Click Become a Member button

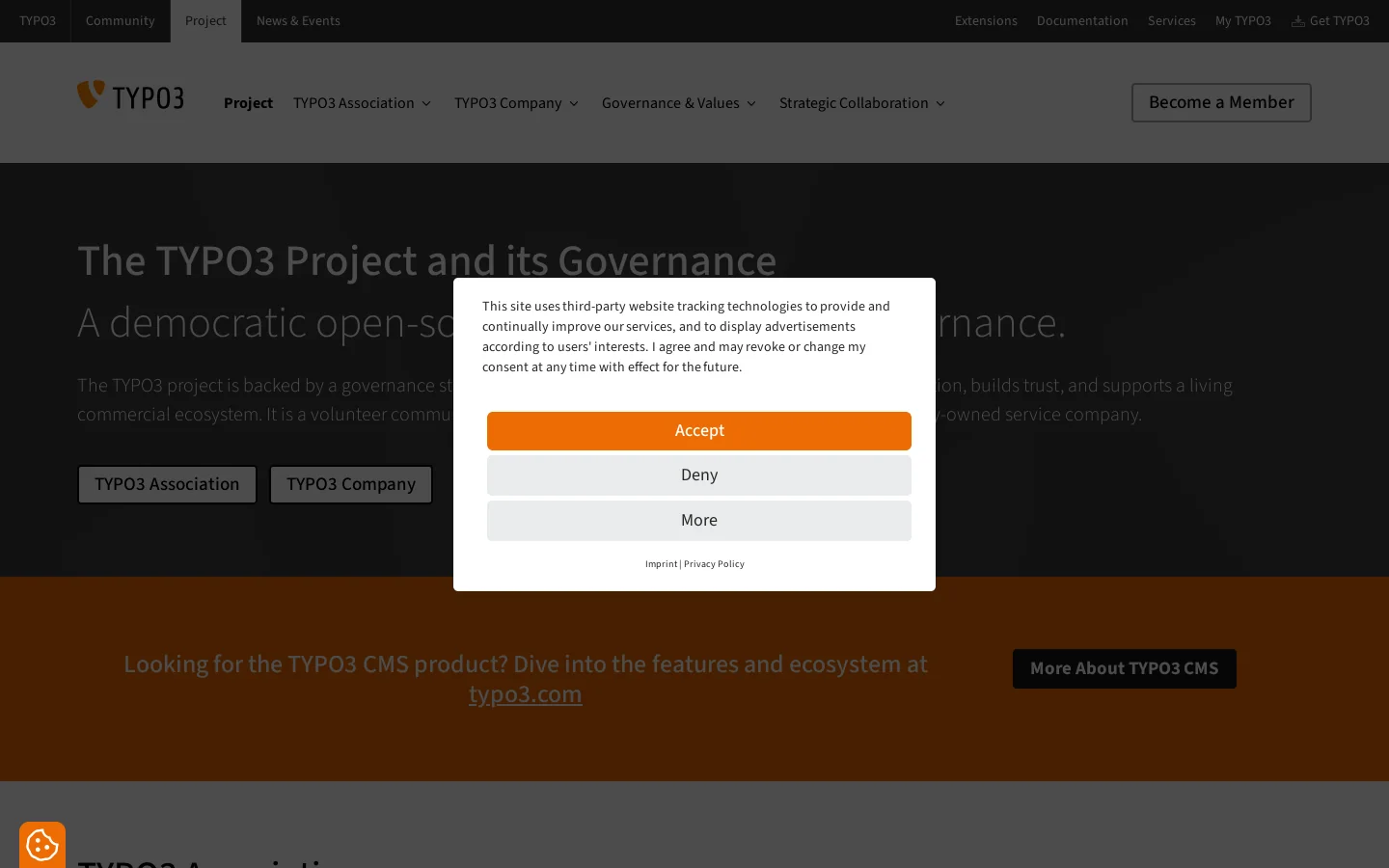pyautogui.click(x=1221, y=102)
